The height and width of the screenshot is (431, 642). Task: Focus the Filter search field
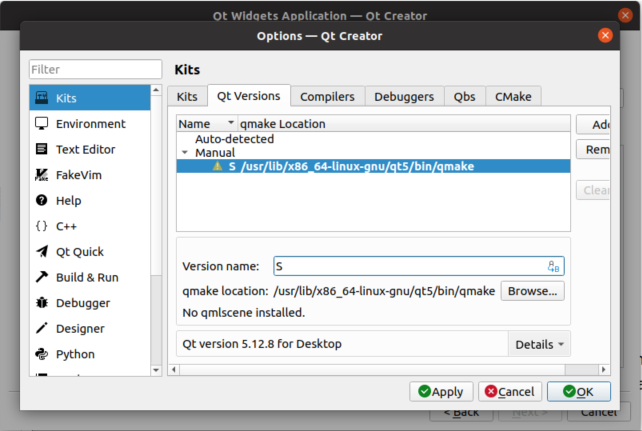point(95,69)
